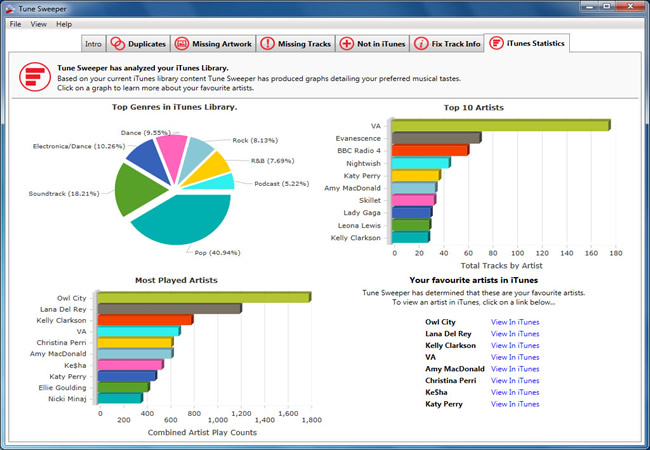Click the Evanescence bar in Top 10 Artists
Image resolution: width=650 pixels, height=450 pixels.
[437, 138]
